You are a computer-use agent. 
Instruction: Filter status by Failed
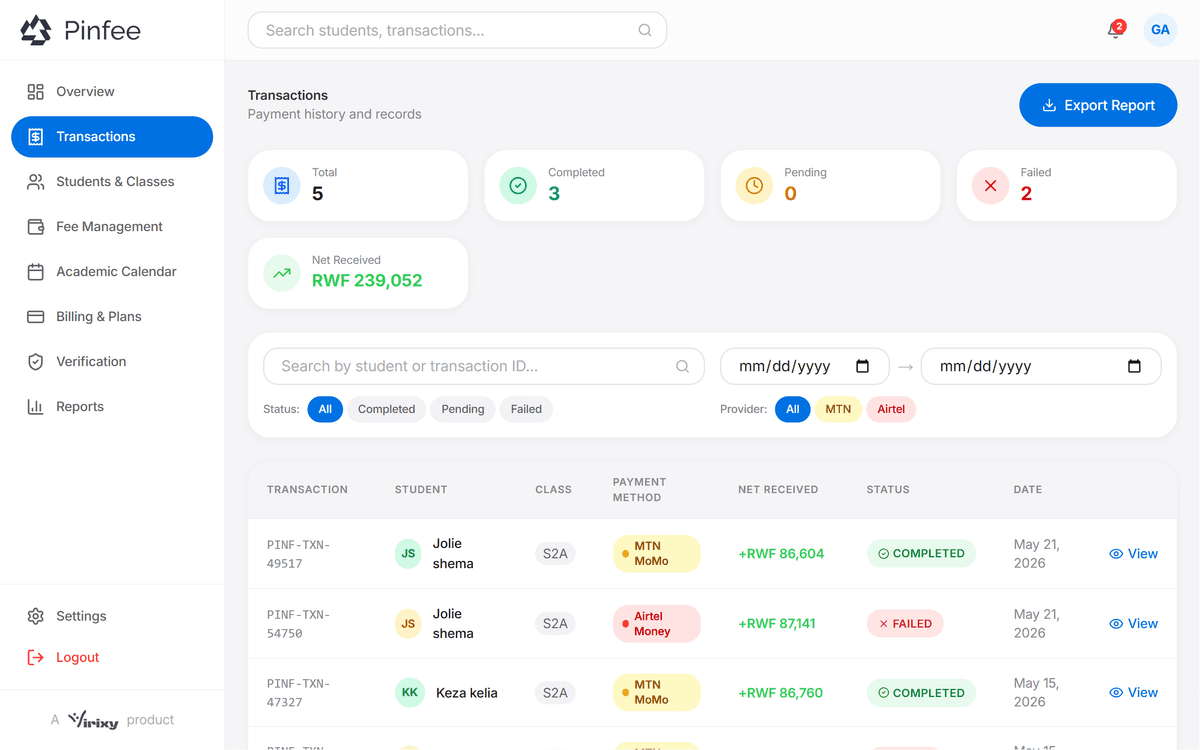(x=526, y=409)
